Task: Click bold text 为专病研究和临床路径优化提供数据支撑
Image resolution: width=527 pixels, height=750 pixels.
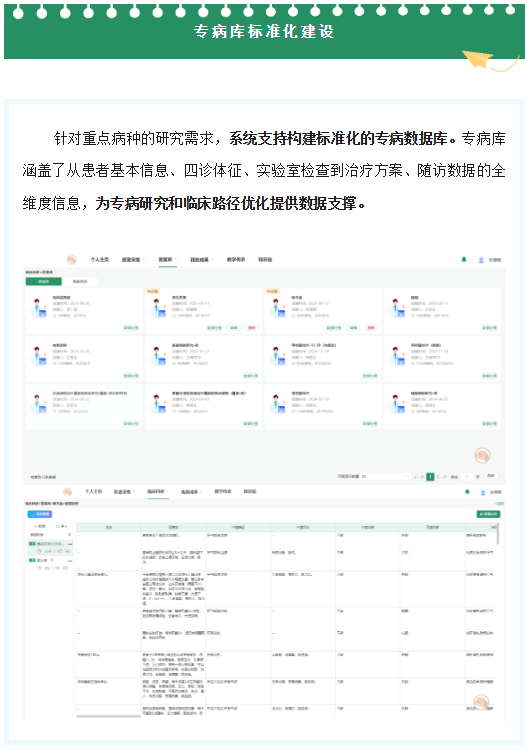Action: coord(226,204)
